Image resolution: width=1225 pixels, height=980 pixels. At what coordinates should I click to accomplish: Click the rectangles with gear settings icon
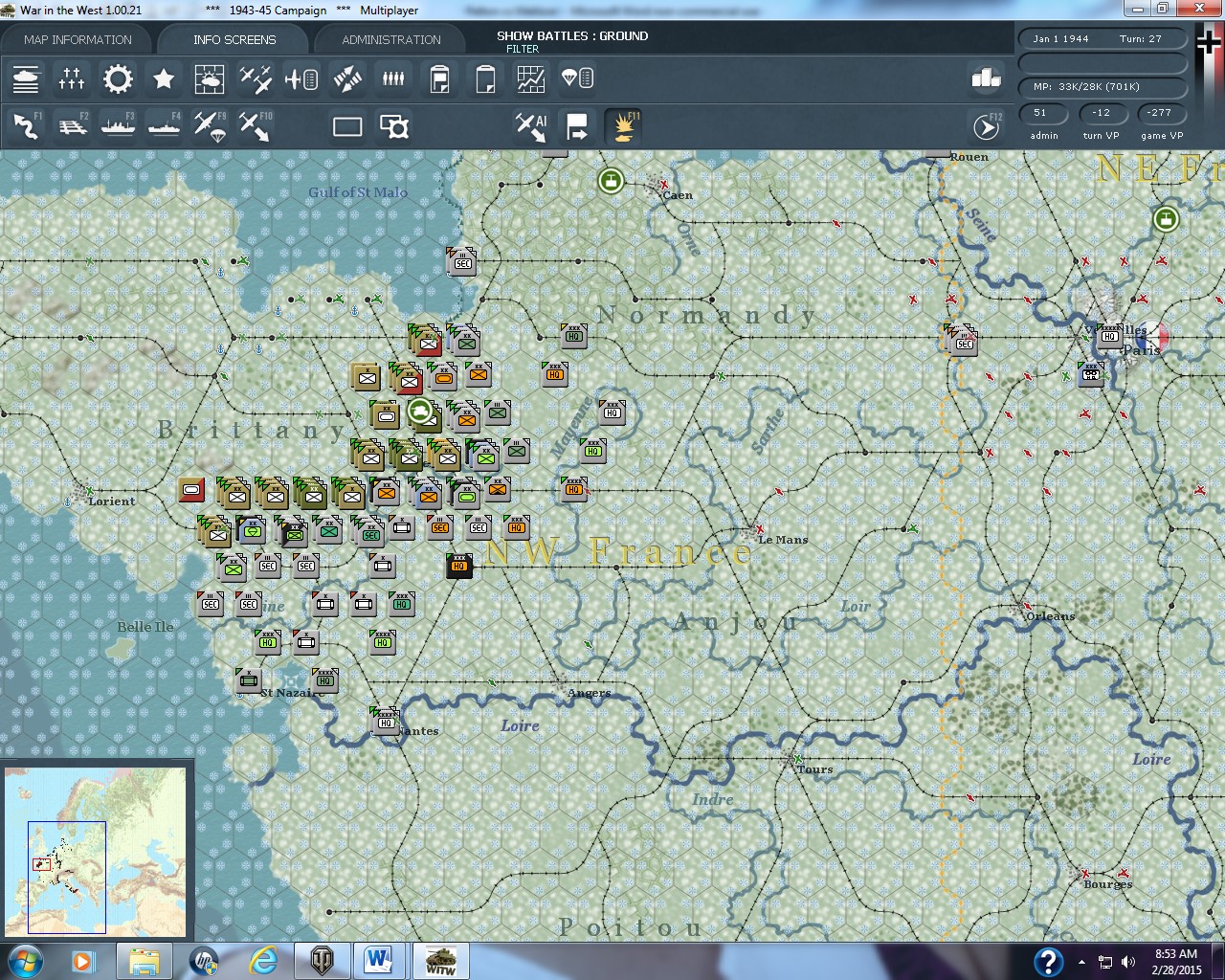[x=393, y=126]
